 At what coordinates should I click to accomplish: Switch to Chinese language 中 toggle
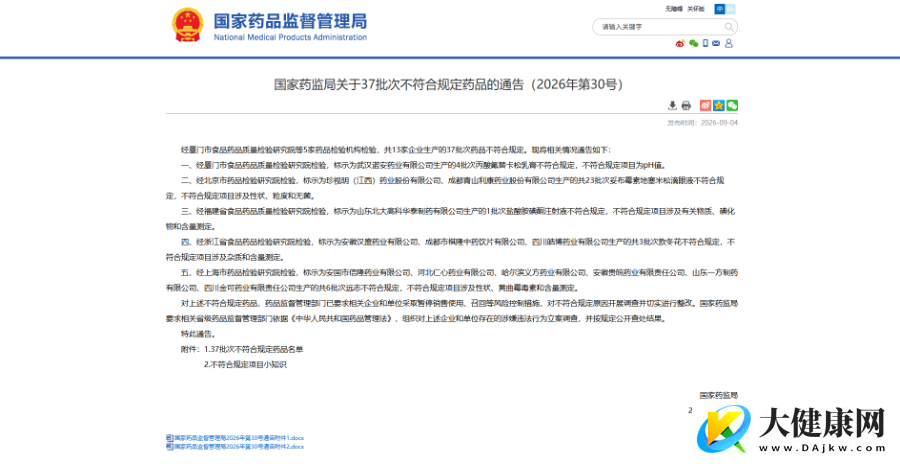tap(719, 9)
